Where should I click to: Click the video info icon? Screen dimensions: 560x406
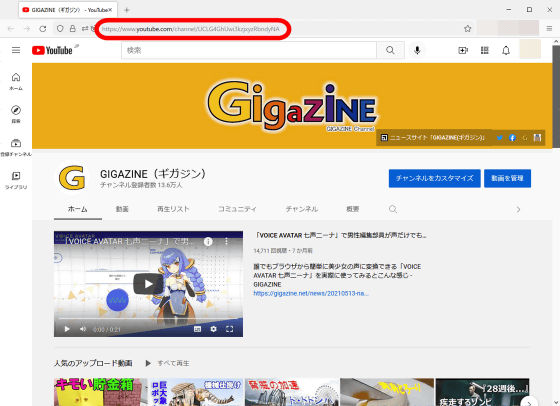pyautogui.click(x=208, y=242)
